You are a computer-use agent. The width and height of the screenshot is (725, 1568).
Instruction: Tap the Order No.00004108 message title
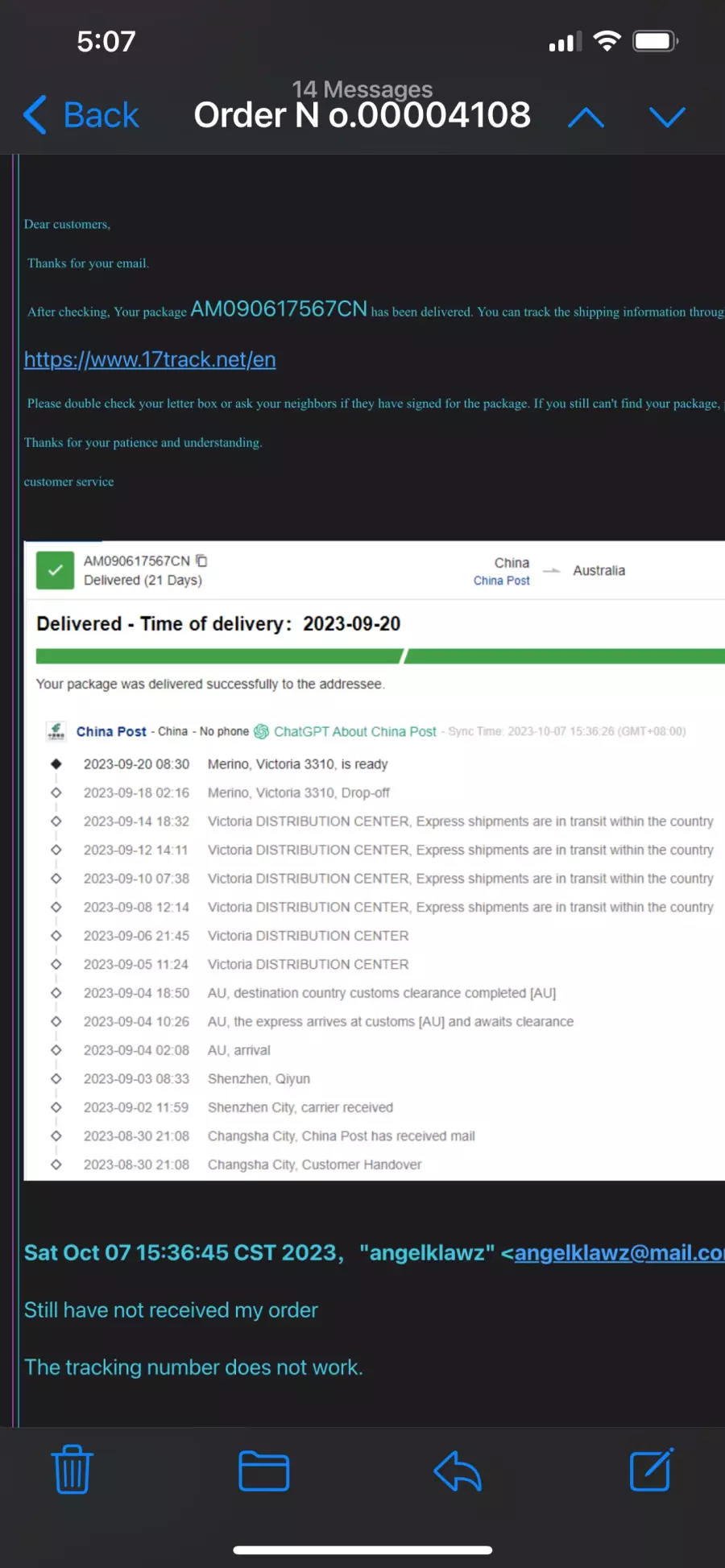click(362, 115)
